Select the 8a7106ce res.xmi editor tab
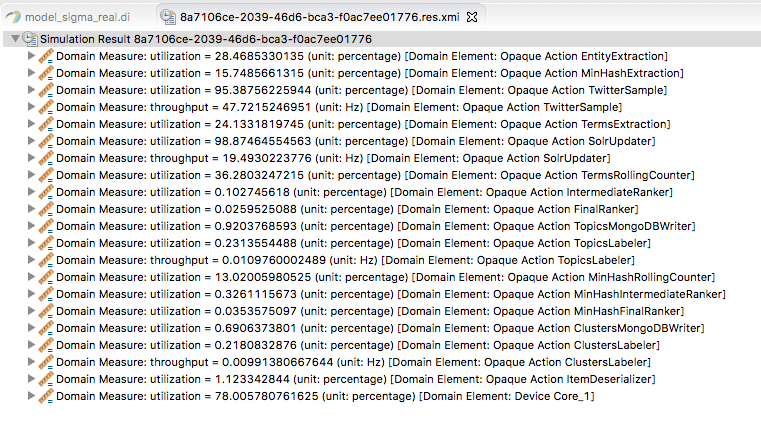This screenshot has height=422, width=761. pos(319,17)
